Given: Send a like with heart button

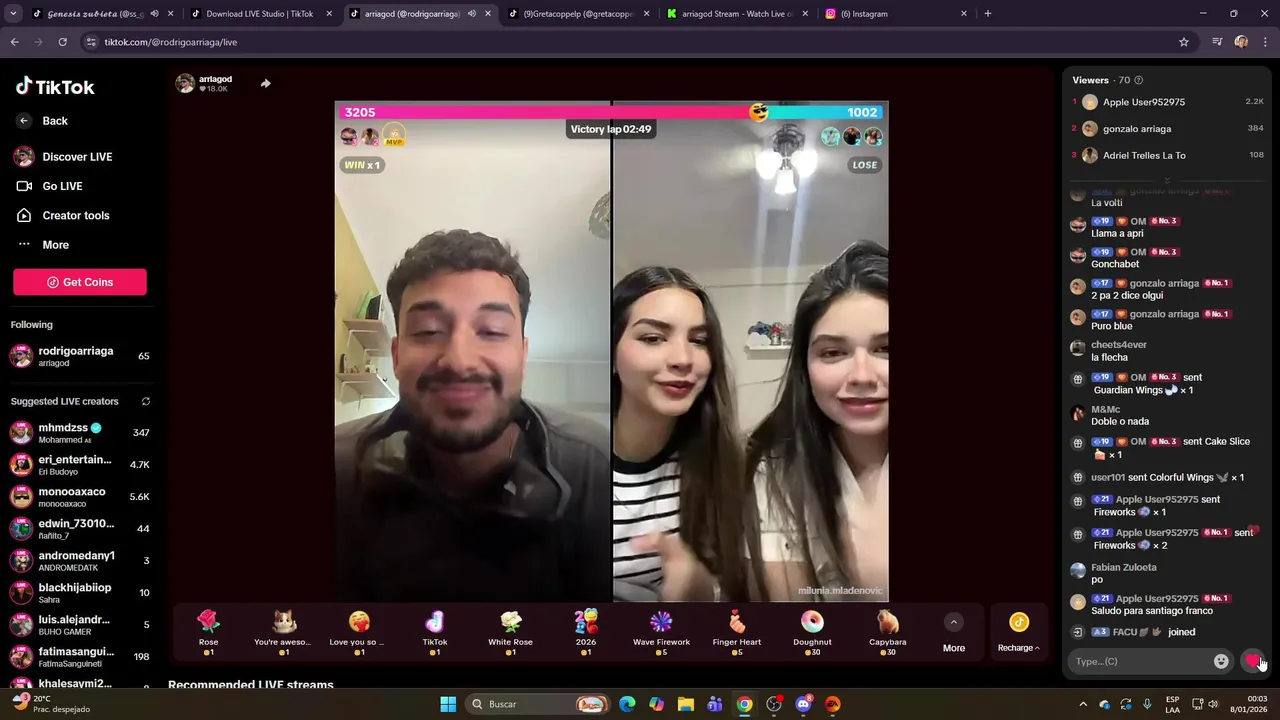Looking at the screenshot, I should click(1253, 661).
